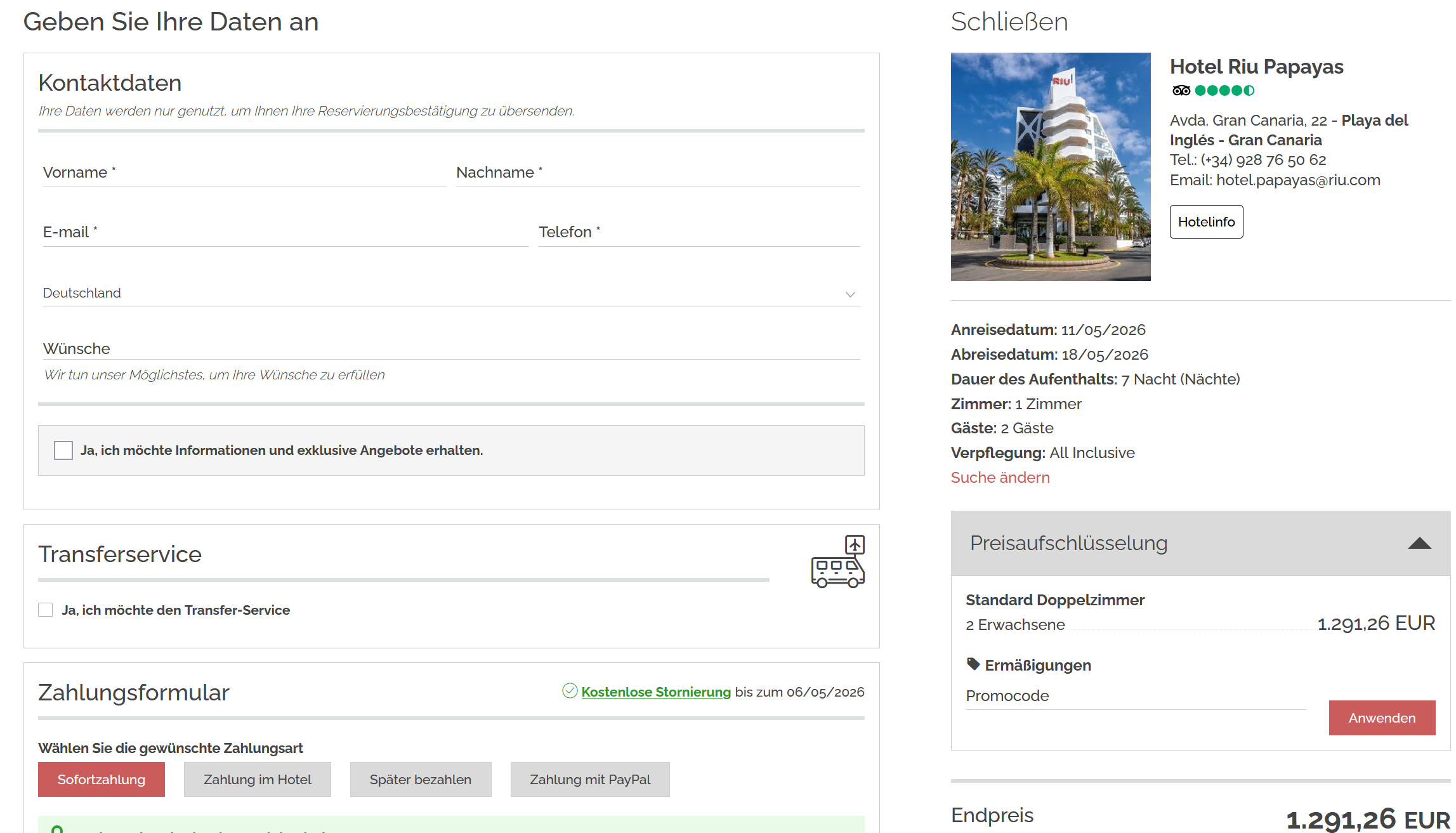The width and height of the screenshot is (1456, 833).
Task: Choose Später bezahlen payment method
Action: tap(420, 779)
